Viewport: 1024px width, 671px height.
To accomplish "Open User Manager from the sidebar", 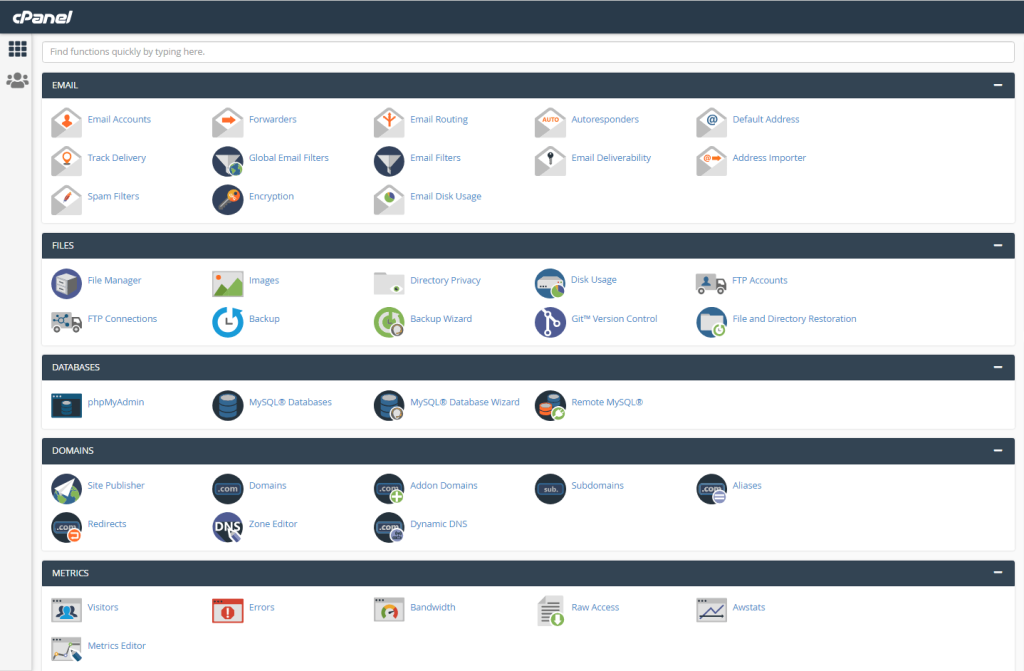I will (17, 81).
